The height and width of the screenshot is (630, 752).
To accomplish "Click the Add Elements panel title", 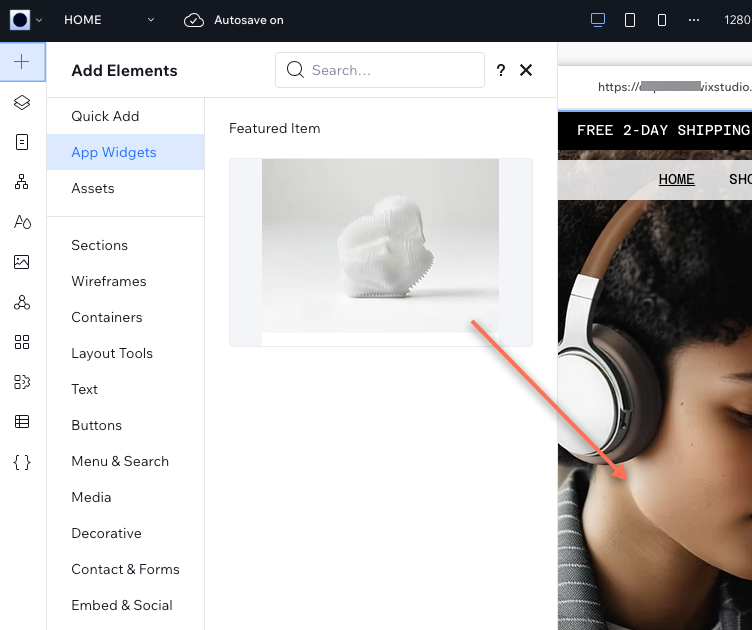I will click(124, 70).
